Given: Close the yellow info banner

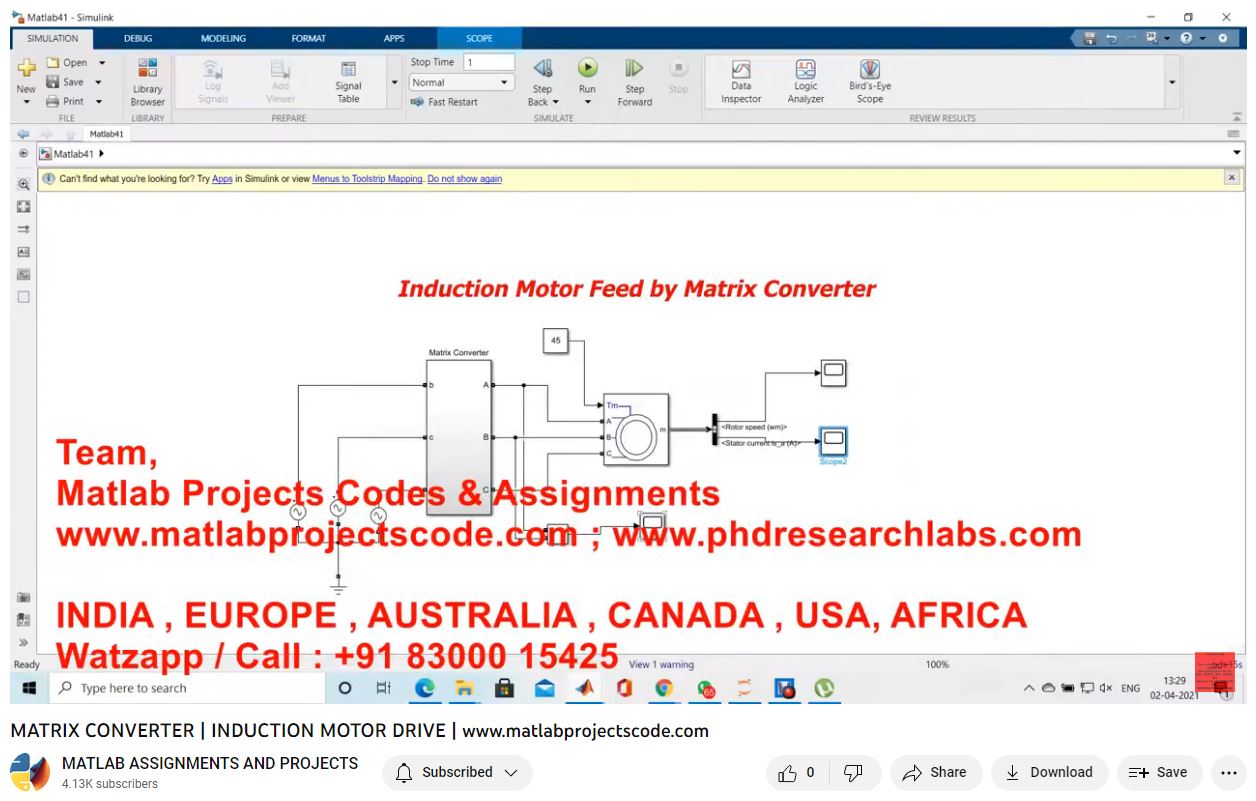Looking at the screenshot, I should pyautogui.click(x=1231, y=177).
